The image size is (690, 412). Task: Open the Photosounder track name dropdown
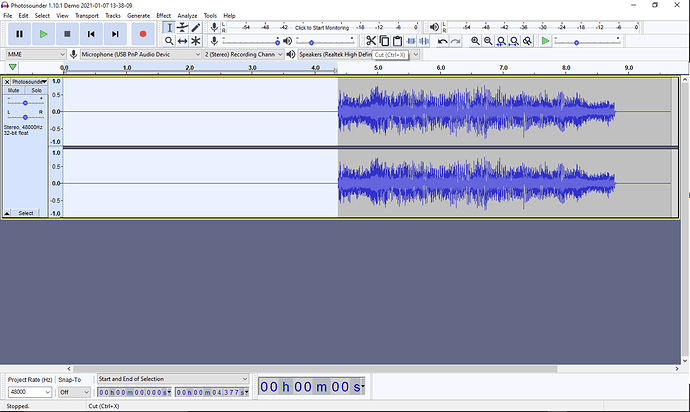point(29,81)
